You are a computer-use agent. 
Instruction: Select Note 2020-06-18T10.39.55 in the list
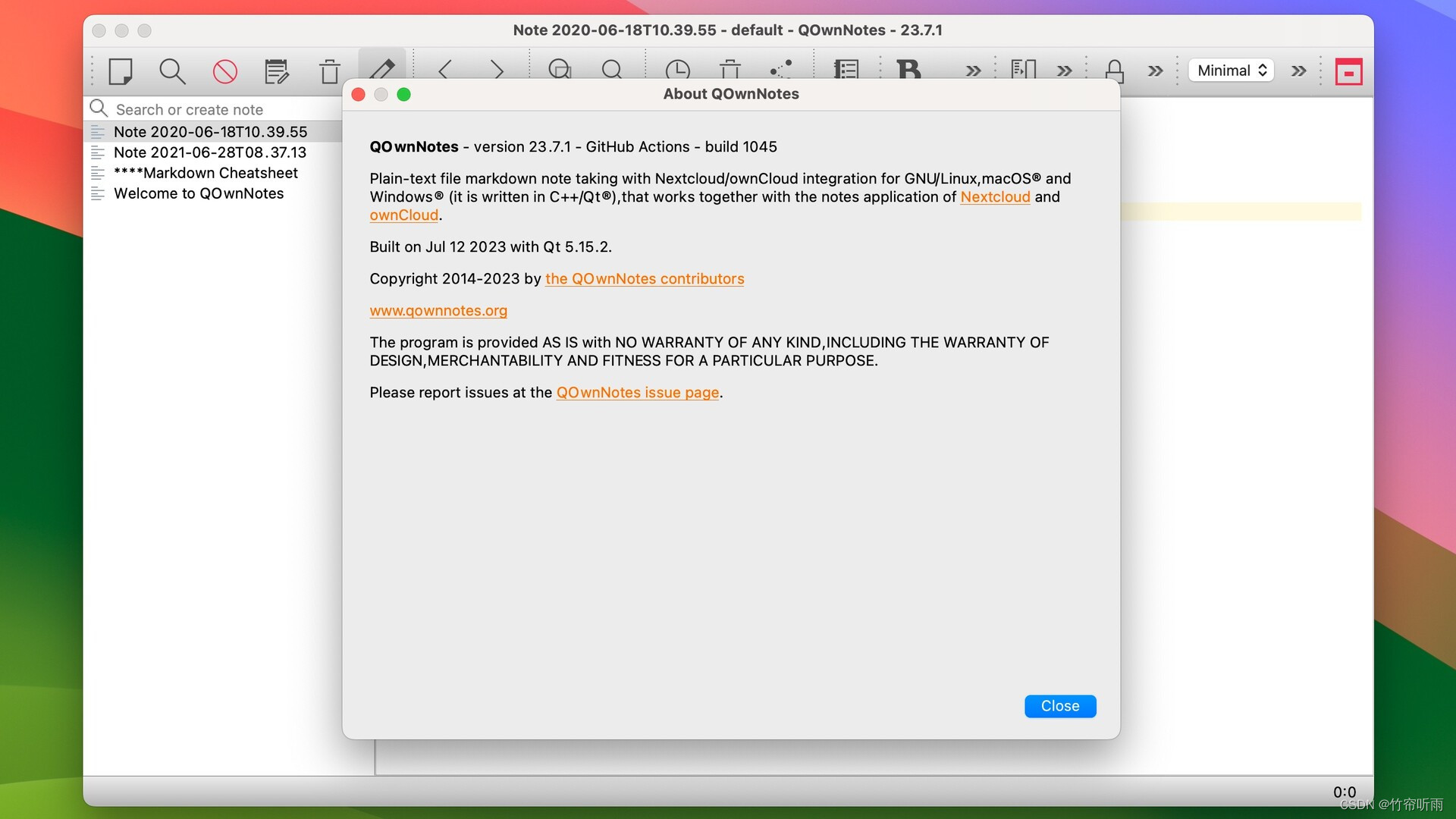[x=212, y=132]
